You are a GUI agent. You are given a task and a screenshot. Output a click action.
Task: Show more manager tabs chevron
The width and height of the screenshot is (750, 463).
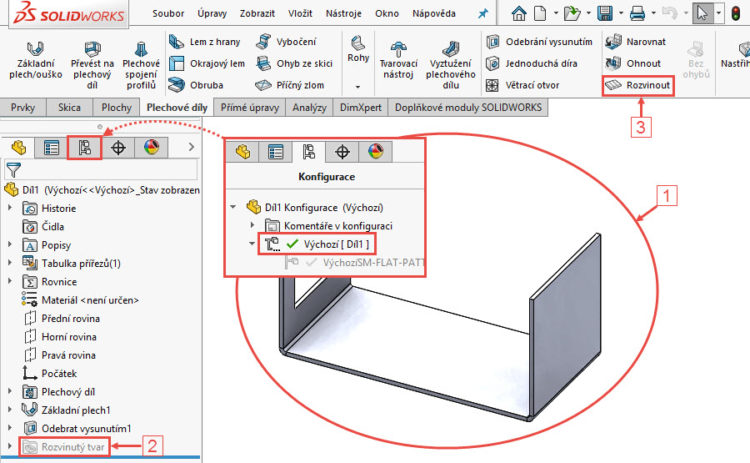pyautogui.click(x=191, y=147)
